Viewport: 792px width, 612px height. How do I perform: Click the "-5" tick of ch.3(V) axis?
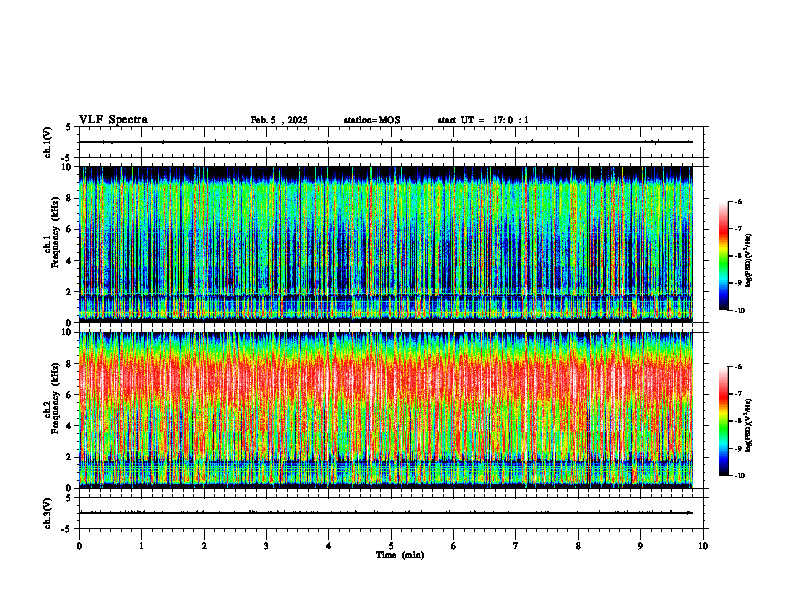(67, 529)
